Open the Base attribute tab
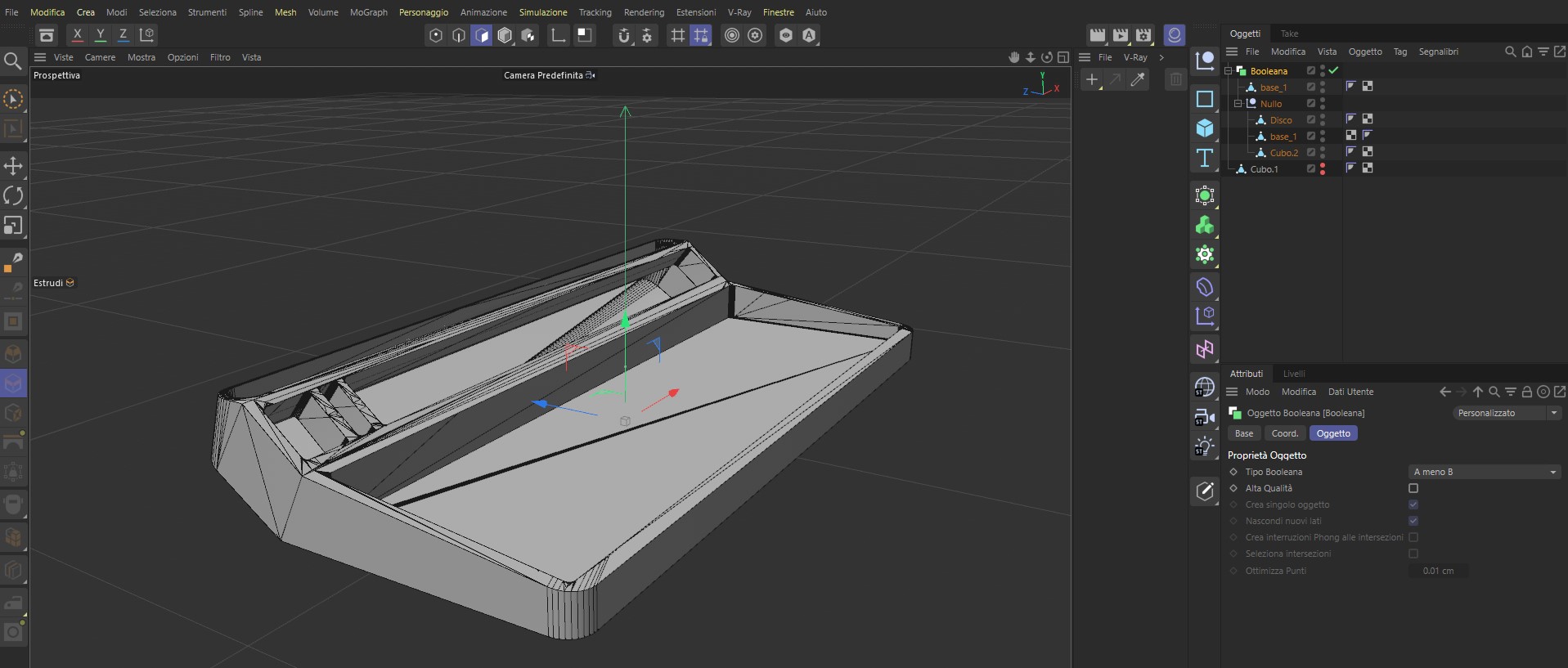The height and width of the screenshot is (668, 1568). click(1244, 433)
